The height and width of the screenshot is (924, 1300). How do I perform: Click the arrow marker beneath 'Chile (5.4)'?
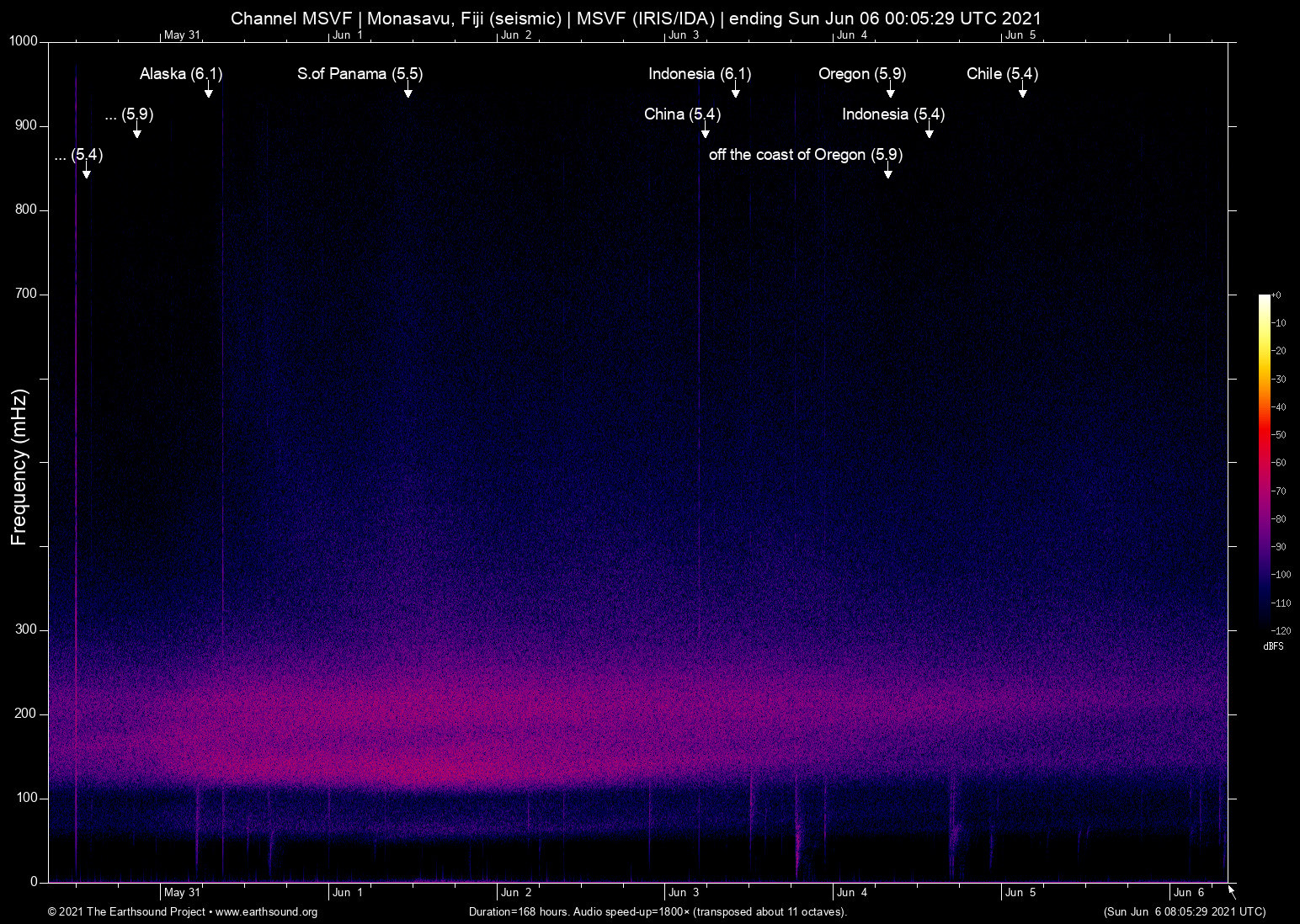pos(1023,91)
